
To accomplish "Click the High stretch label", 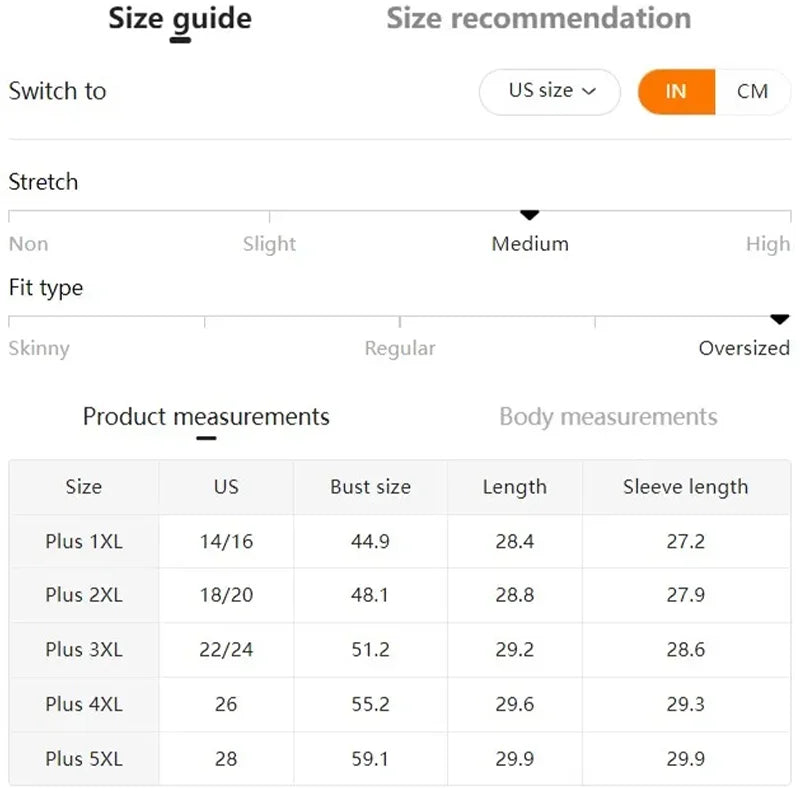I will click(767, 244).
